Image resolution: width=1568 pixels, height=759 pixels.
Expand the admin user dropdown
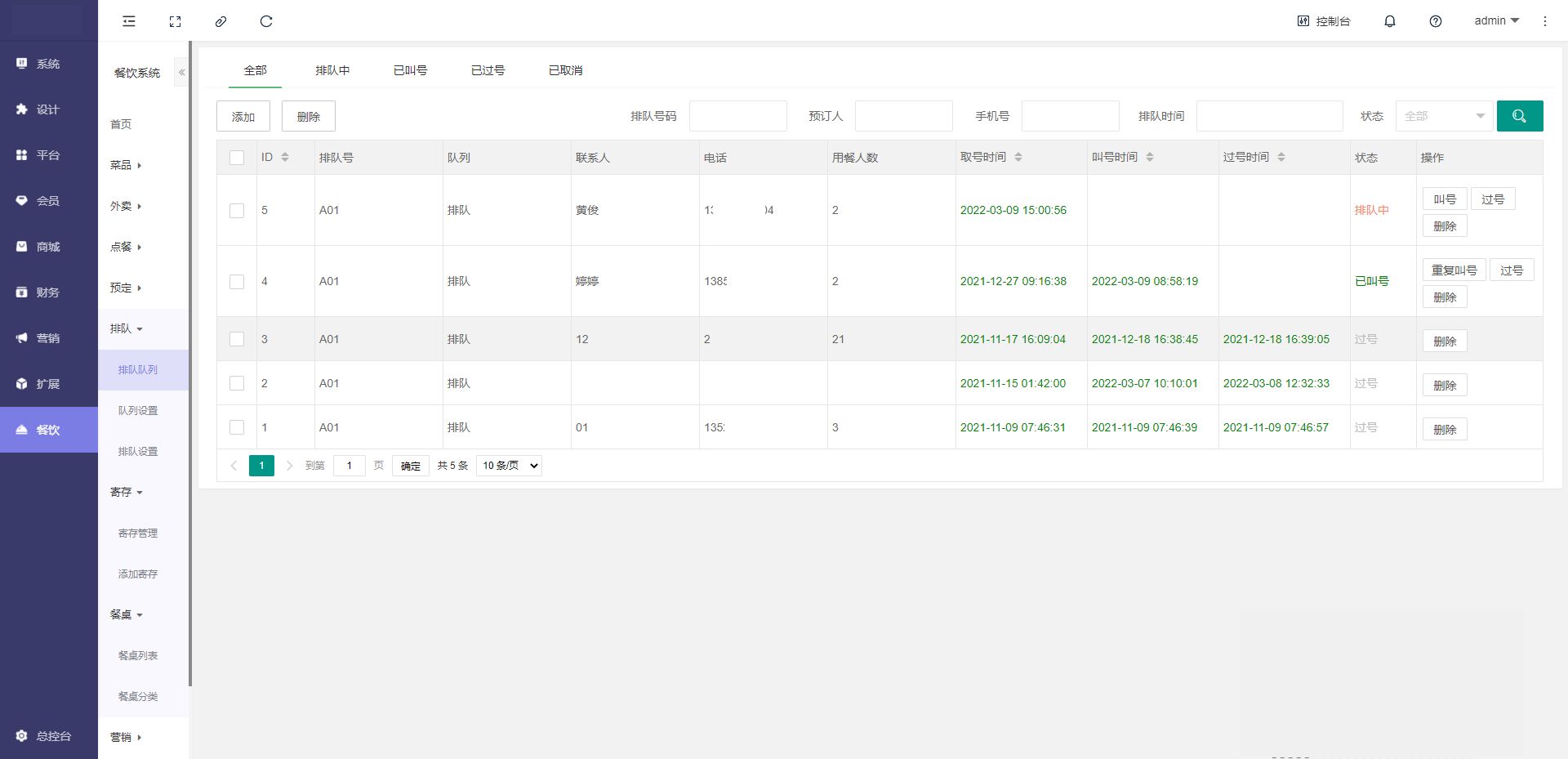pos(1495,21)
